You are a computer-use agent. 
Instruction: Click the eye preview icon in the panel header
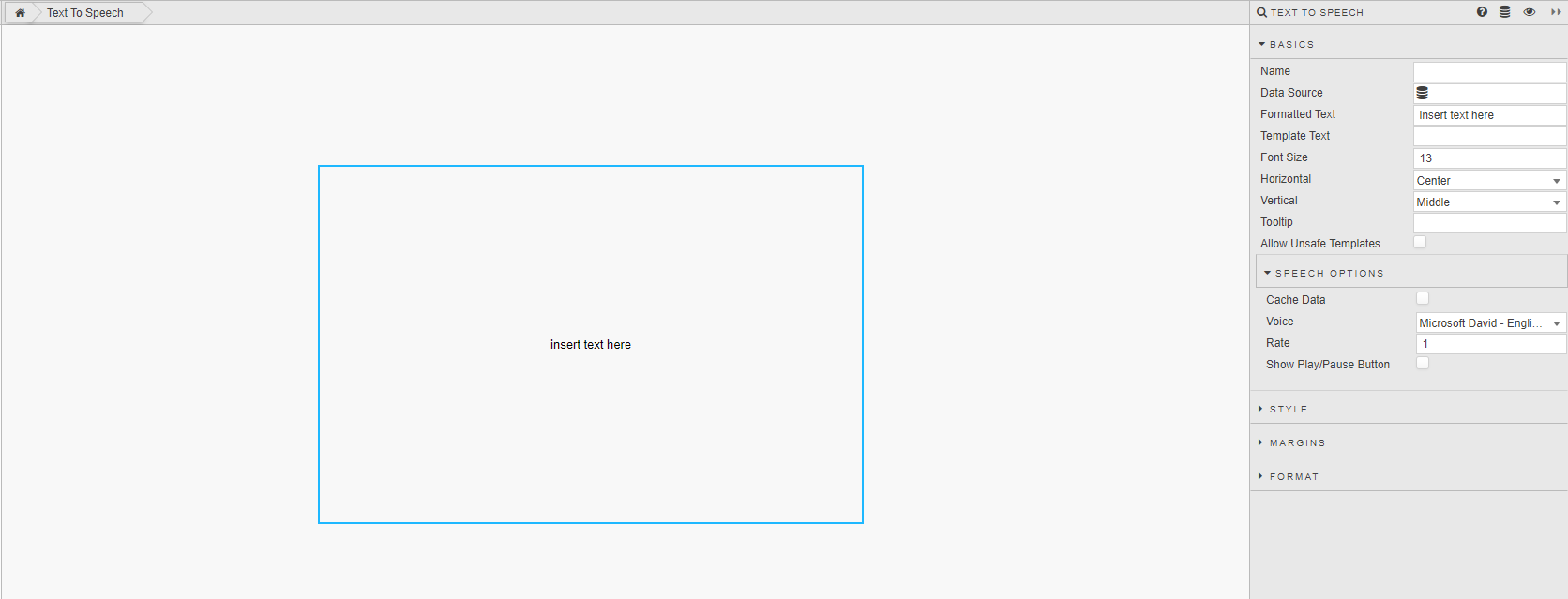tap(1530, 12)
